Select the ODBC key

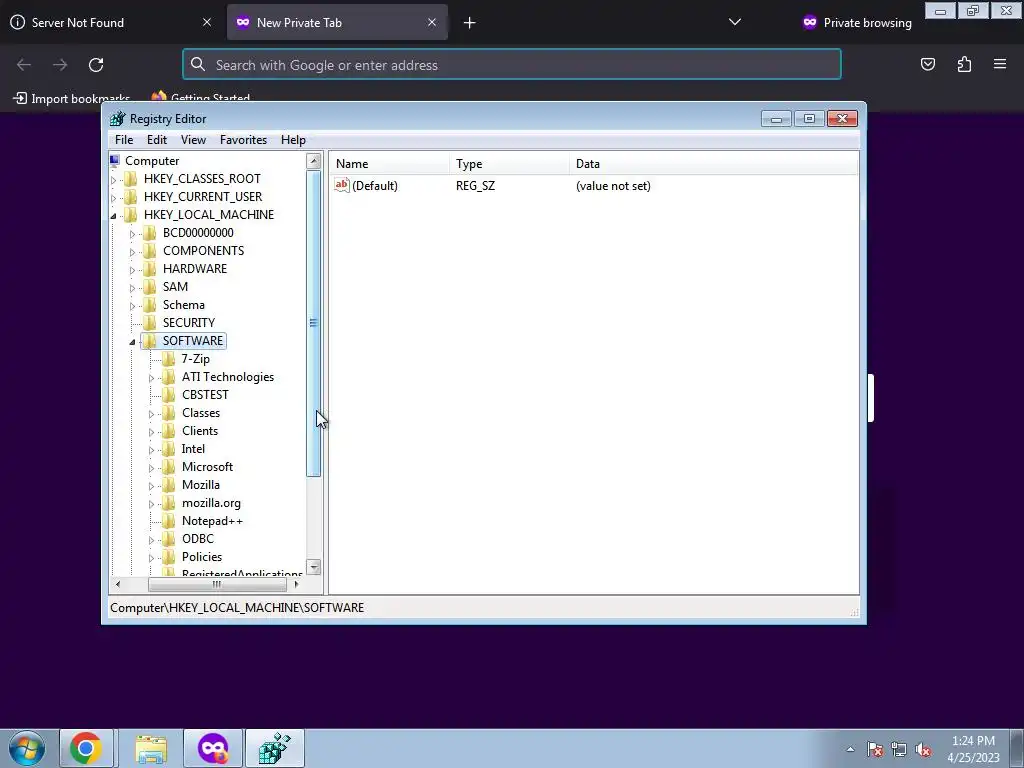[198, 539]
